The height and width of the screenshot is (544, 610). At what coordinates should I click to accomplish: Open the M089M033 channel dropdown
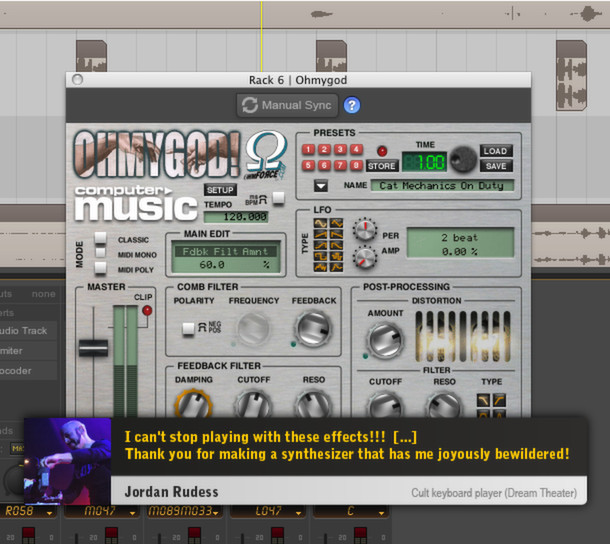[x=216, y=513]
